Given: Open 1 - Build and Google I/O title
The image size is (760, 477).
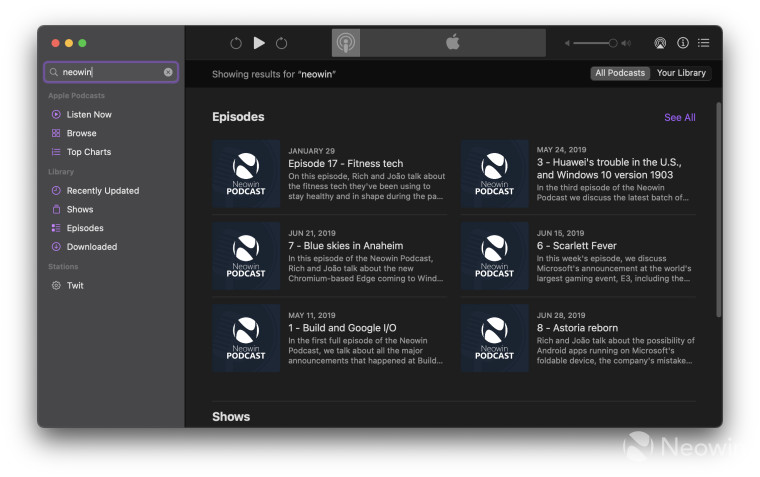Looking at the screenshot, I should (342, 328).
